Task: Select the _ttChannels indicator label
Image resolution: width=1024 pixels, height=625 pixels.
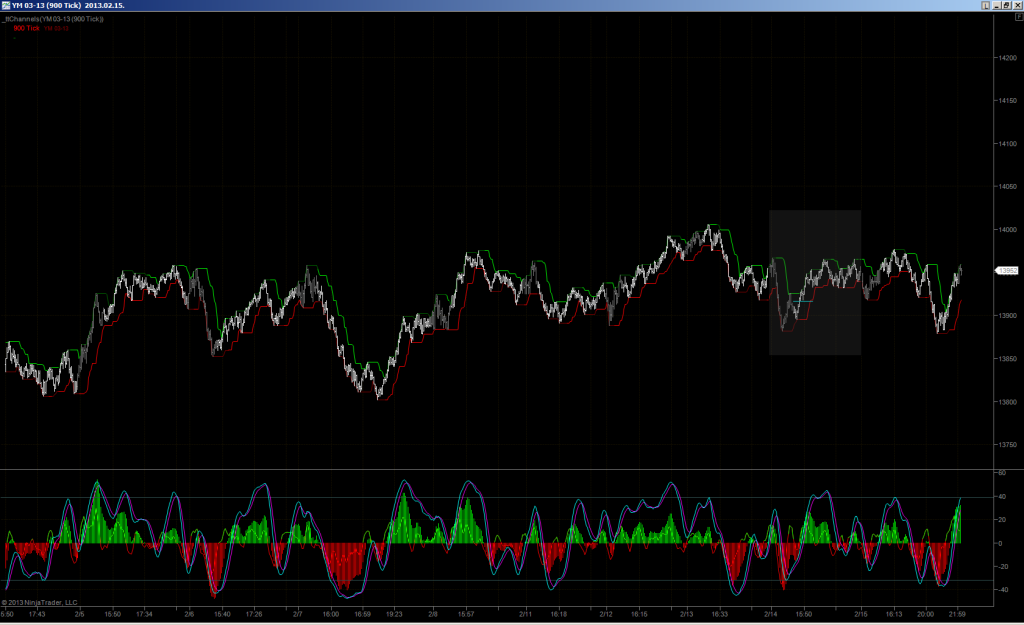Action: click(x=53, y=19)
